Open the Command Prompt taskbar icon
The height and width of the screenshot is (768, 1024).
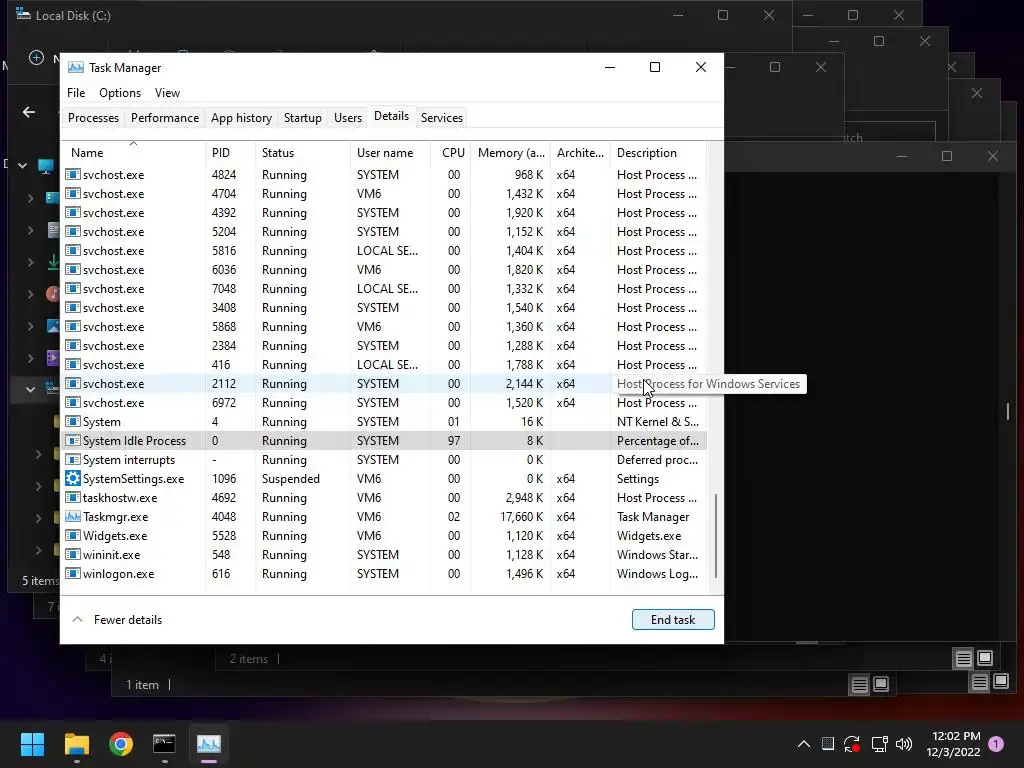tap(164, 744)
